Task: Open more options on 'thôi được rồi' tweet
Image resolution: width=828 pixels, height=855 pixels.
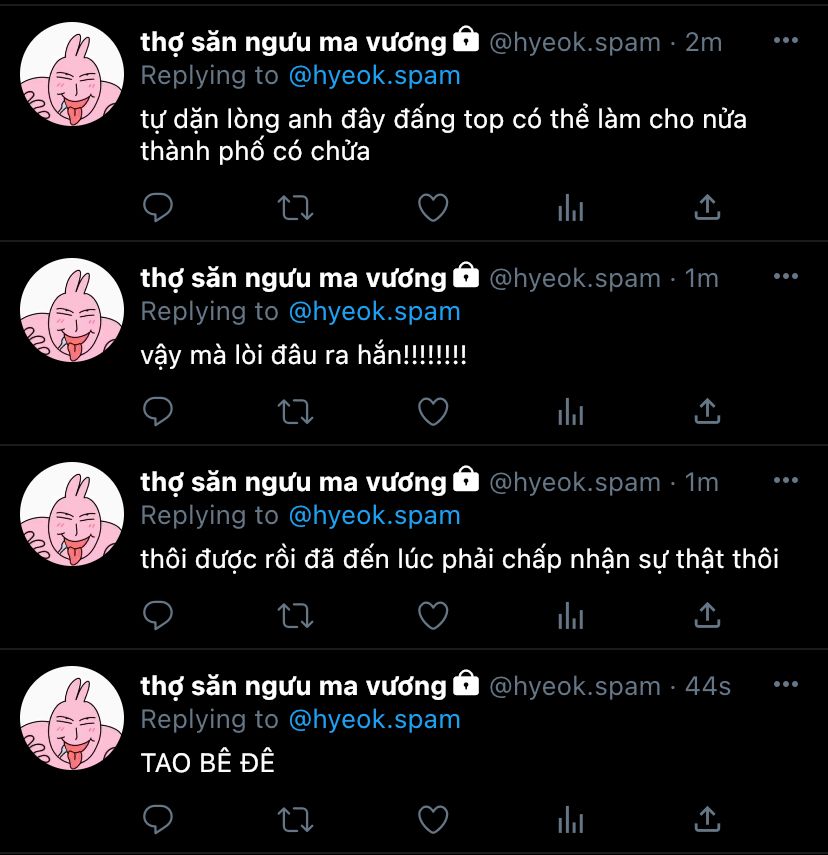Action: [x=786, y=480]
